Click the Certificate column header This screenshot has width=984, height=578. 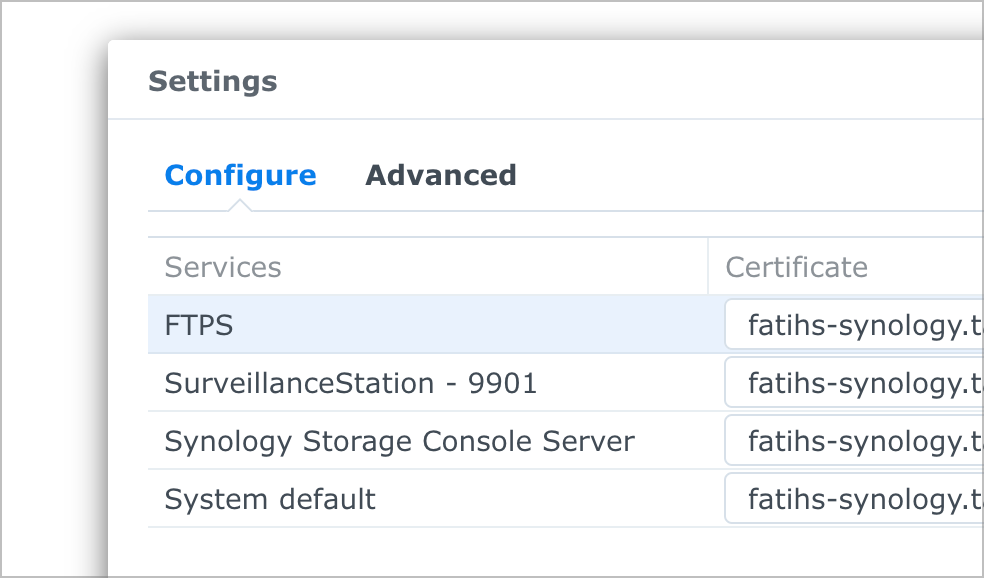pos(797,266)
